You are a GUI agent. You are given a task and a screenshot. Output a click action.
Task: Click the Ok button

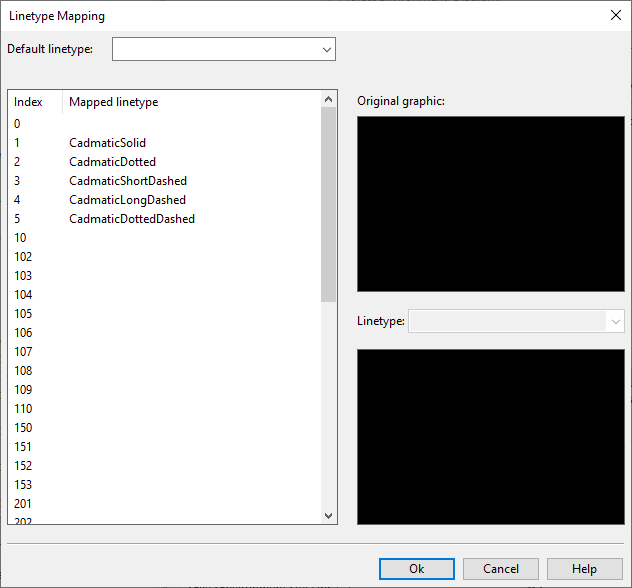pos(417,568)
